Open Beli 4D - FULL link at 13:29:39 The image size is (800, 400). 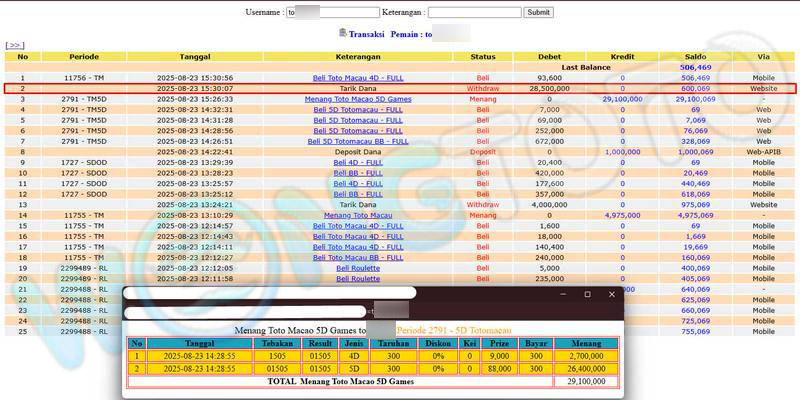click(358, 162)
